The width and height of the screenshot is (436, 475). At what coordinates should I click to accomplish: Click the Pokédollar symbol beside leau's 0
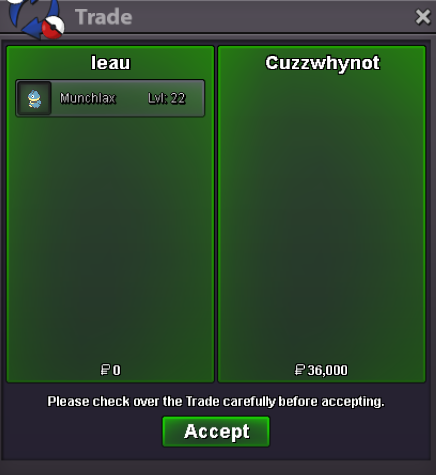(x=105, y=370)
